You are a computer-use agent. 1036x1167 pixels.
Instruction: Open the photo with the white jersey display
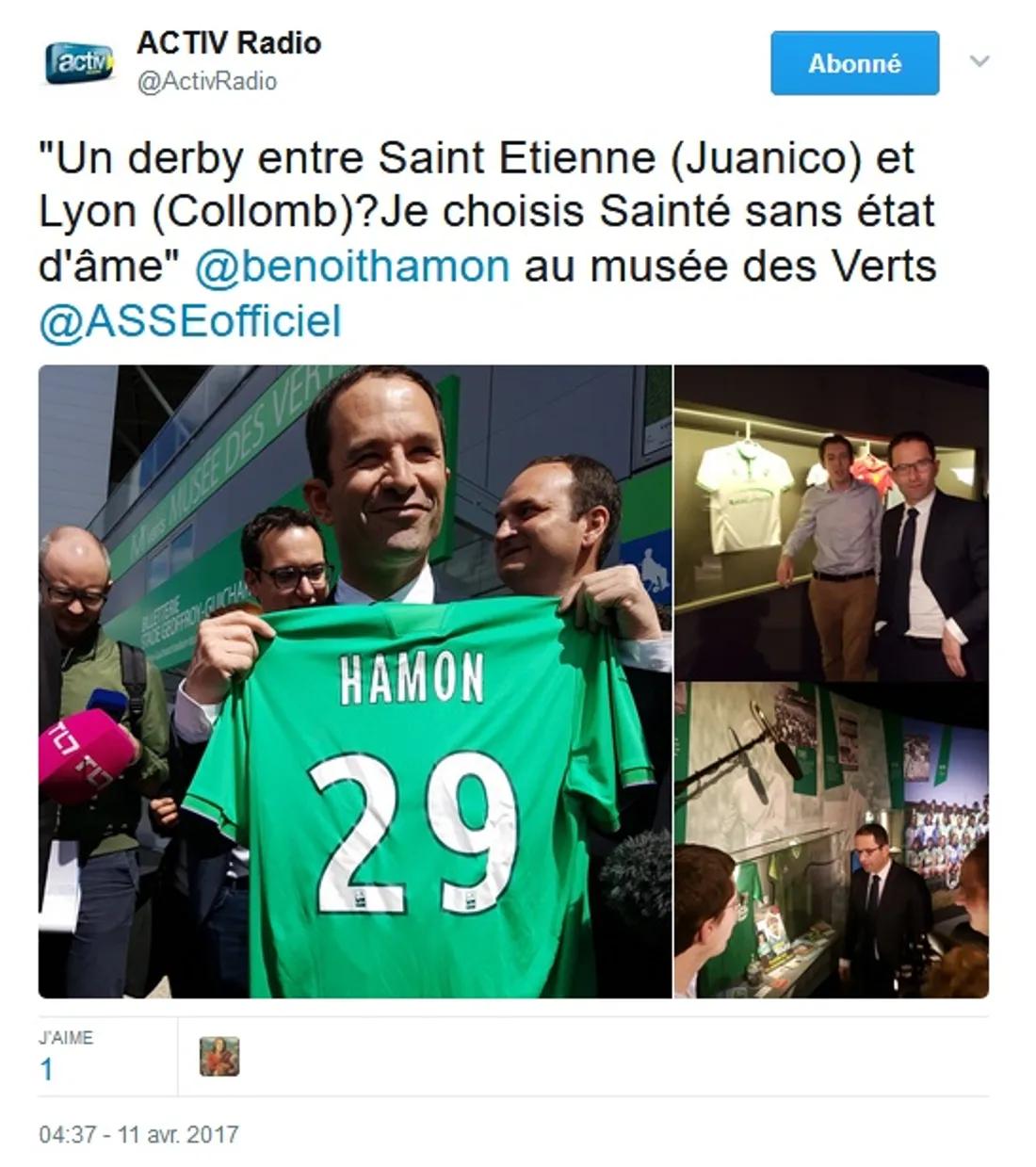[x=832, y=523]
